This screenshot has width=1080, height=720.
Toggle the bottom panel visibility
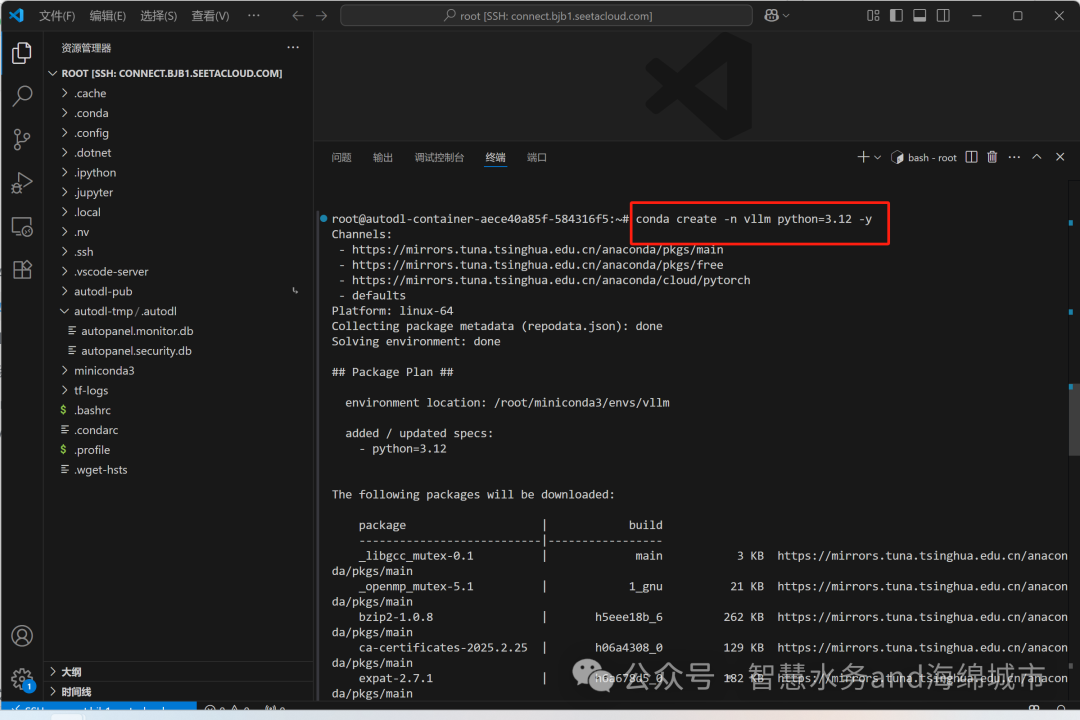point(920,15)
